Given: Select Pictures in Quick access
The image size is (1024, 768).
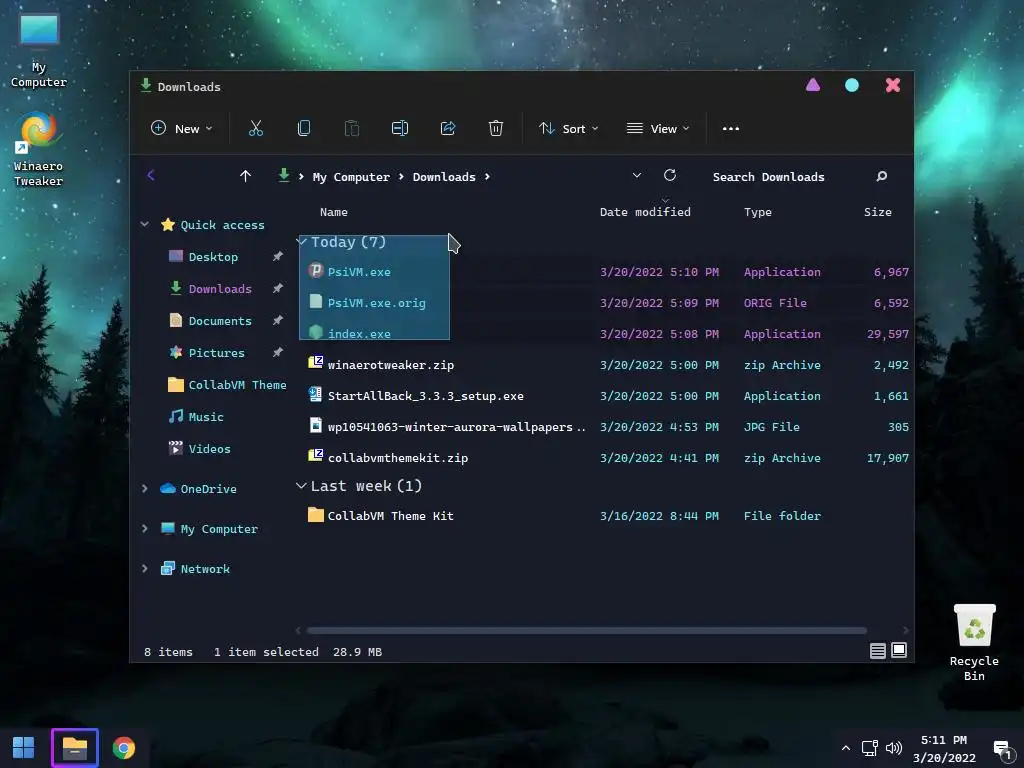Looking at the screenshot, I should [216, 353].
